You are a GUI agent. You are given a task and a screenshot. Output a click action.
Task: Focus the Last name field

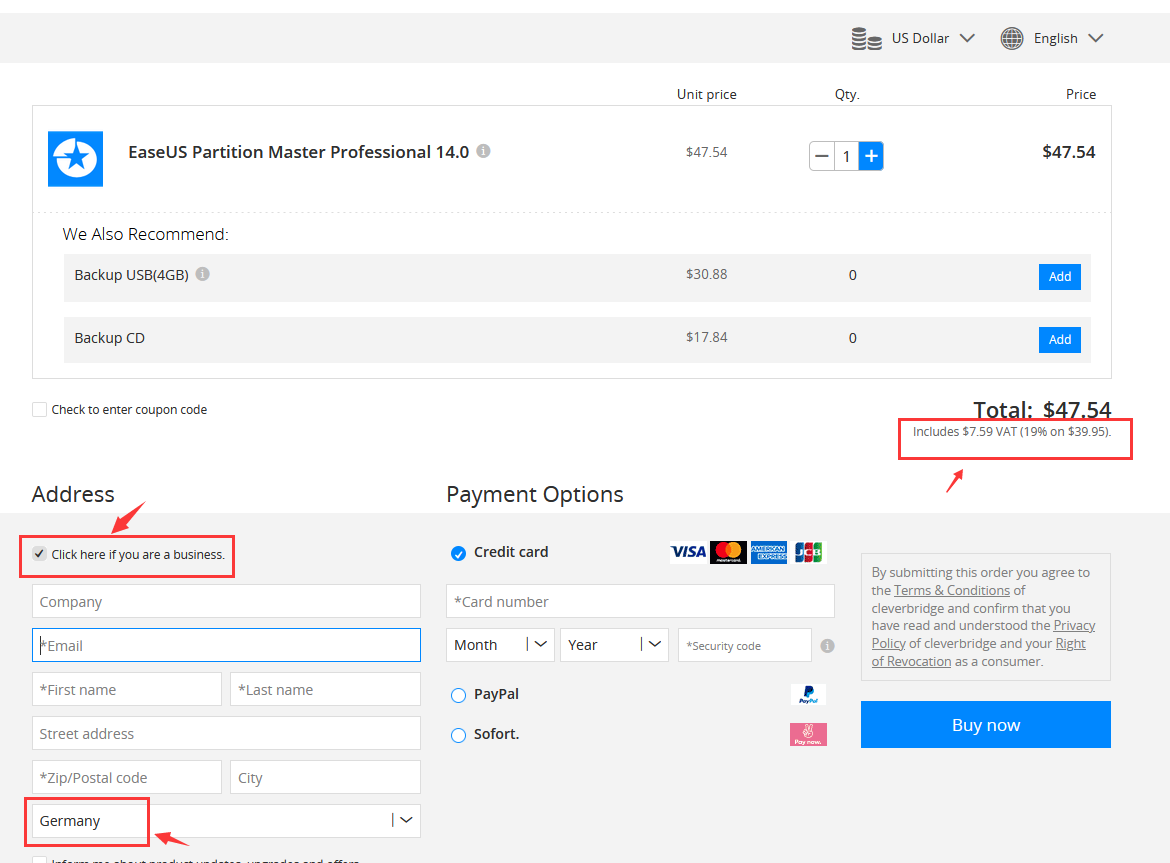tap(325, 689)
